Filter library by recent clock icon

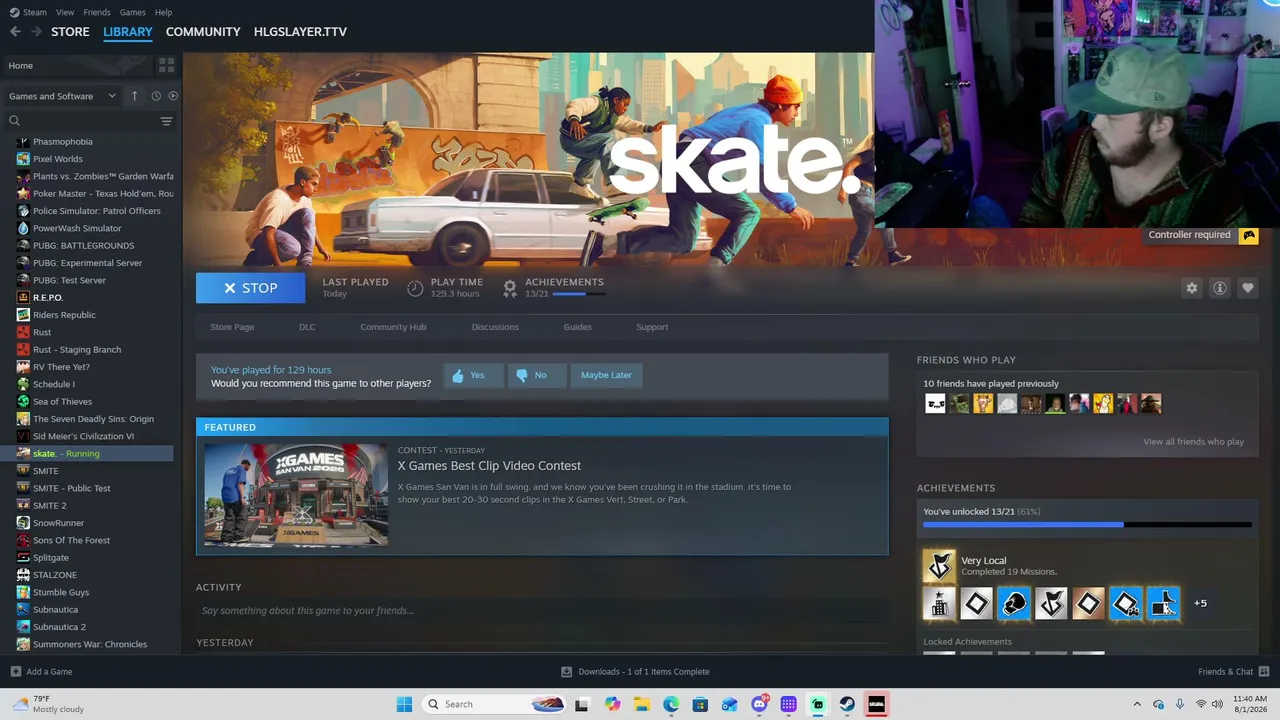click(x=156, y=96)
